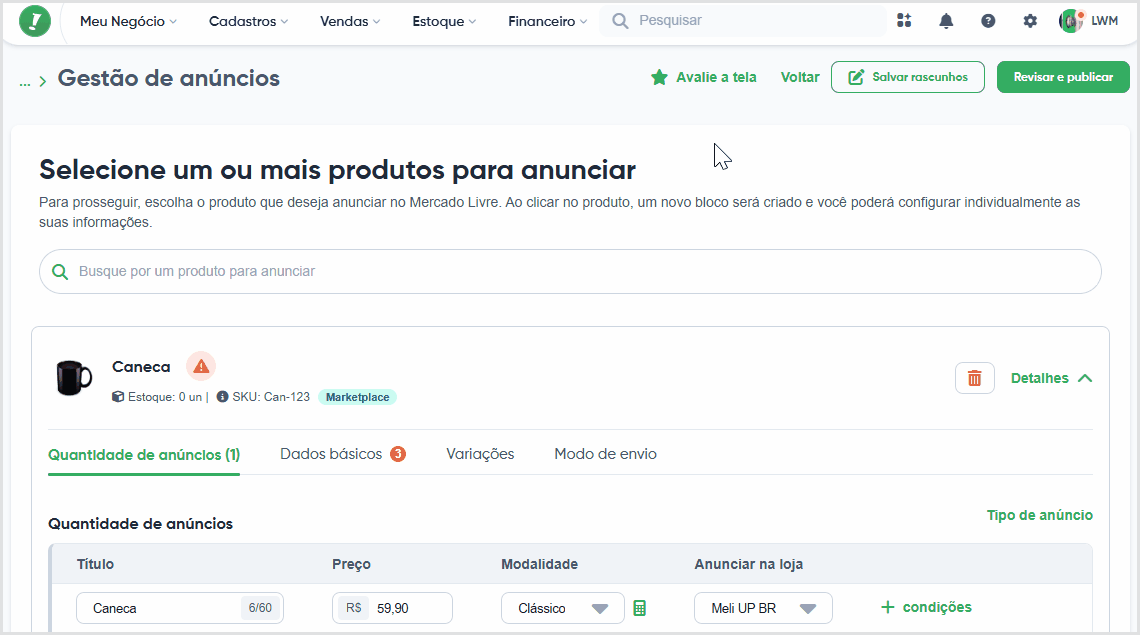Click the red 3 badge on Dados básicos

click(398, 454)
